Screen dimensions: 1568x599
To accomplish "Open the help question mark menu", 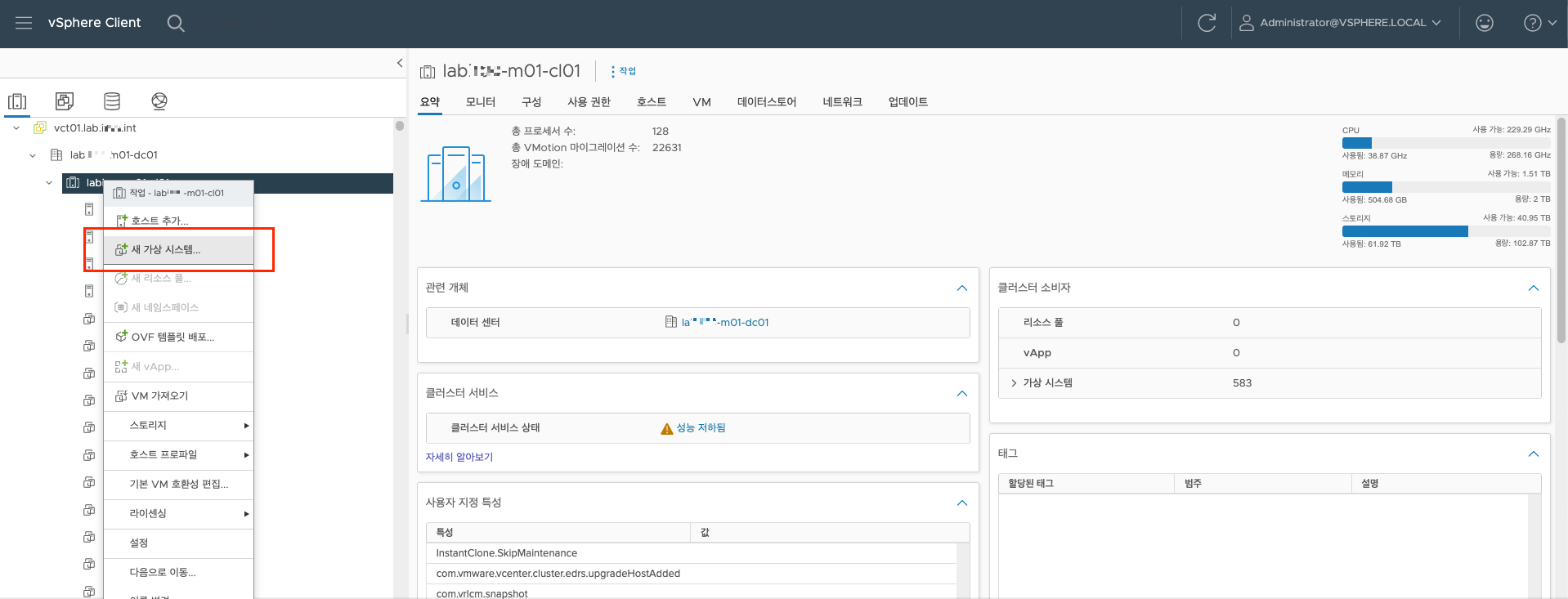I will (x=1540, y=23).
